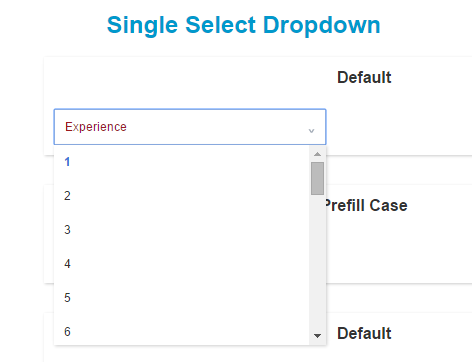Select option 1 from the list
Viewport: 472px width, 362px height.
[182, 162]
